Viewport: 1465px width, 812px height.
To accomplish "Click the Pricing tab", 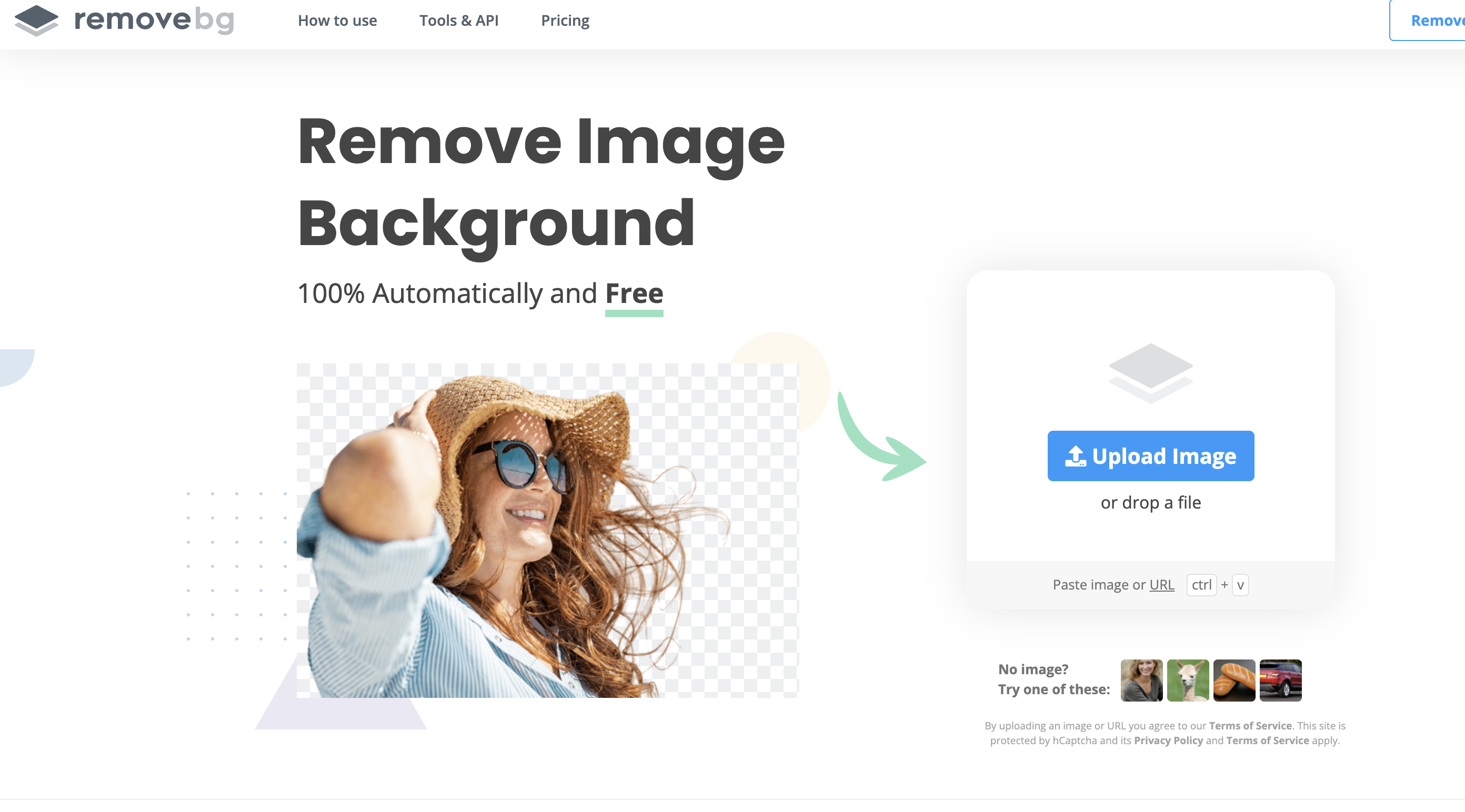I will coord(564,19).
